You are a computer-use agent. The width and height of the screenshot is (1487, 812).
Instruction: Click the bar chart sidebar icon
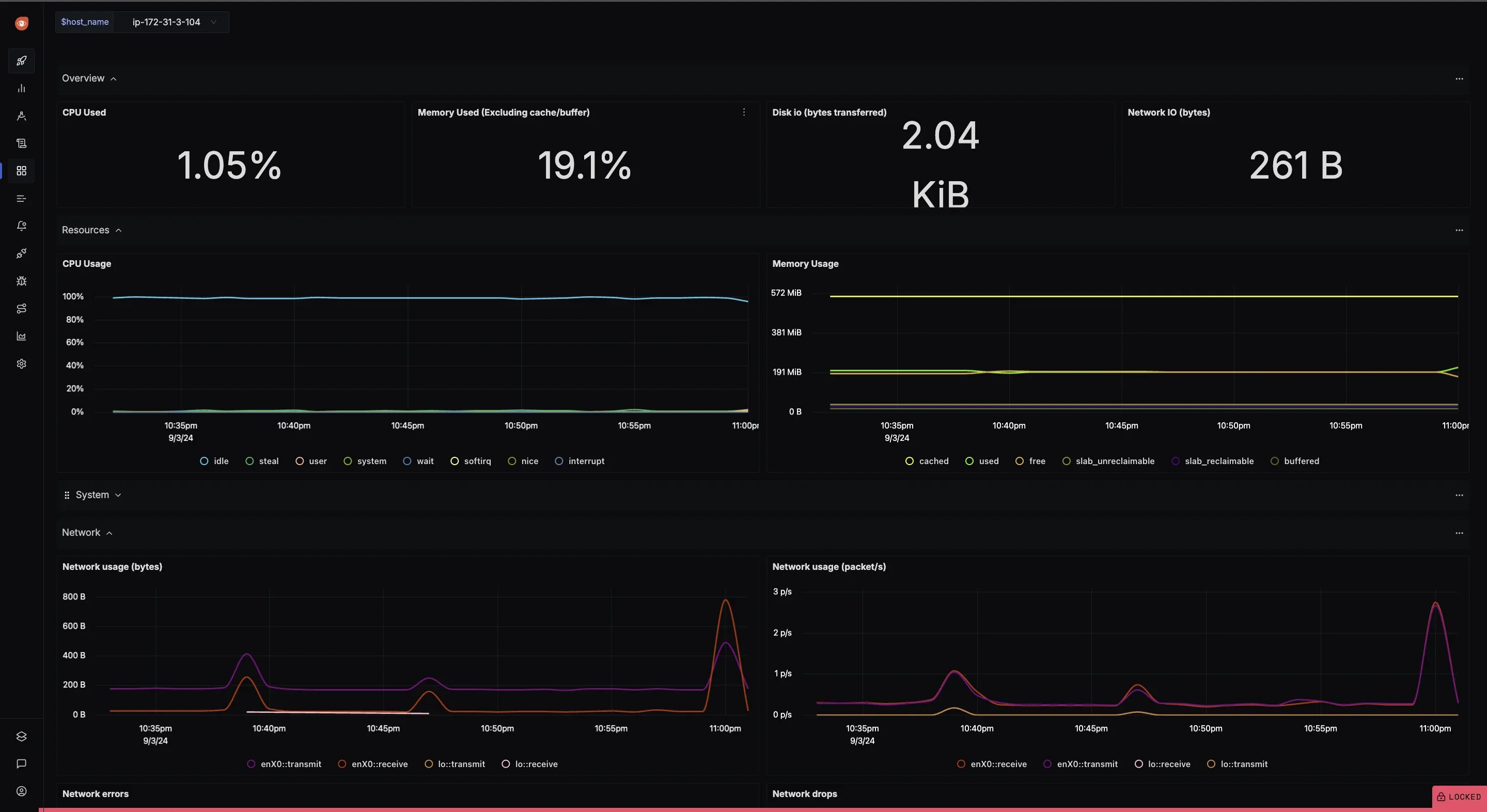[x=21, y=88]
